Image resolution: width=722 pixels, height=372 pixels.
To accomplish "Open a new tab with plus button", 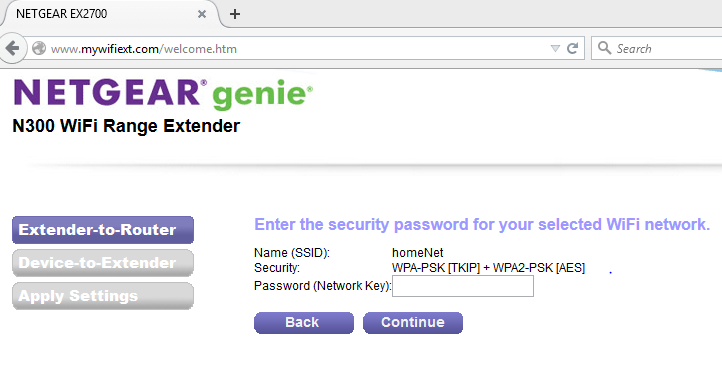I will coord(235,14).
